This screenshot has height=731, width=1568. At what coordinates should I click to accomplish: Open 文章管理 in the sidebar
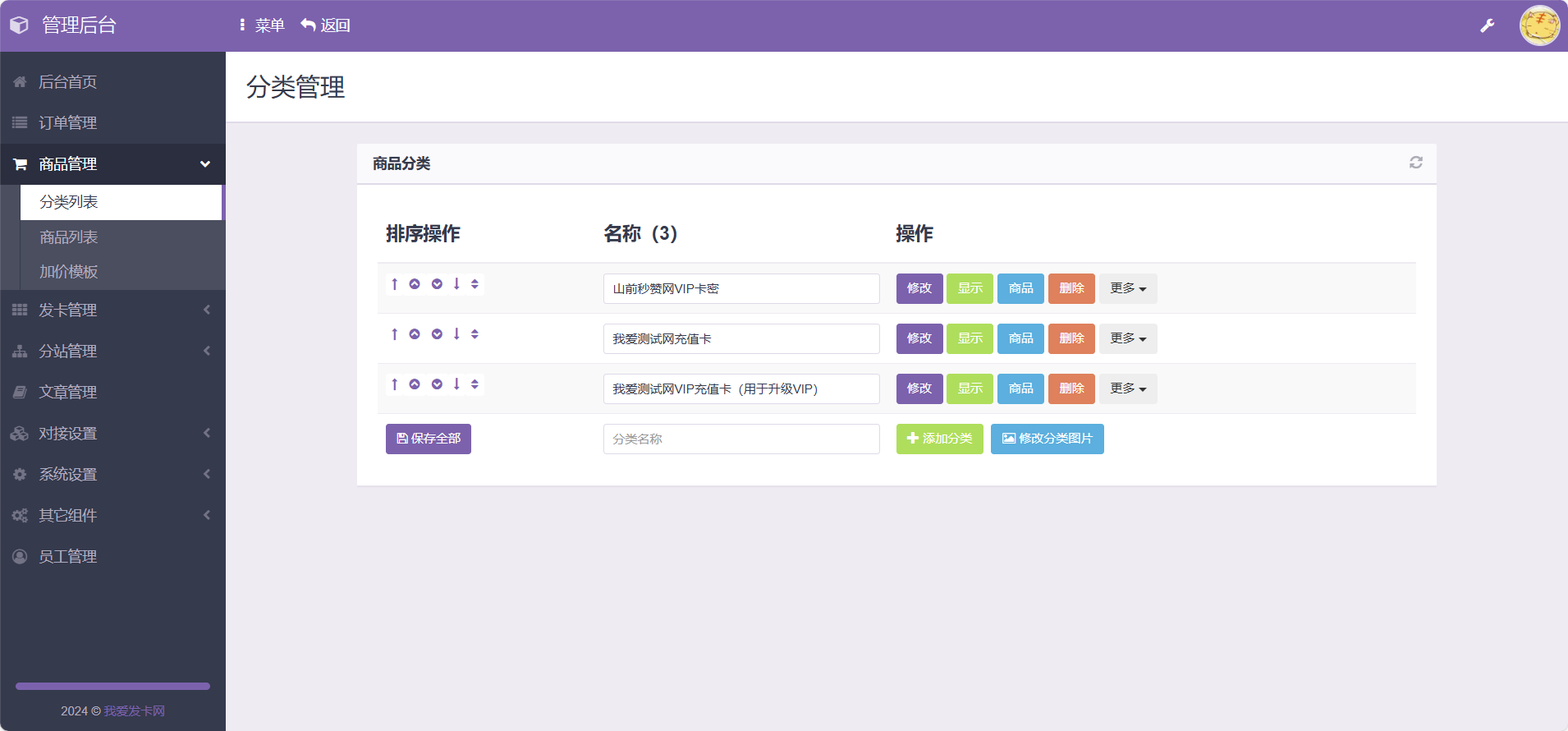tap(112, 392)
